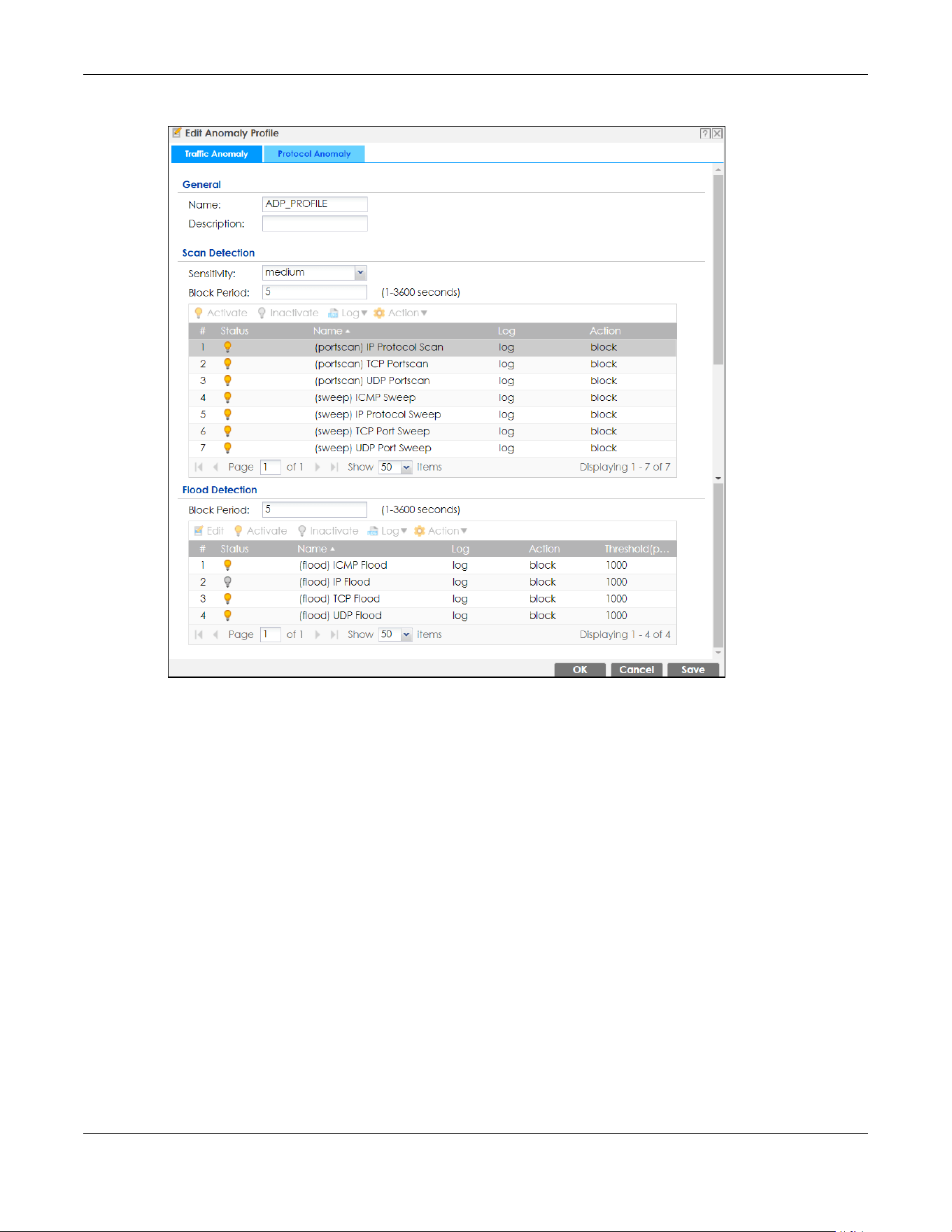Edit scan detection page number field
This screenshot has width=952, height=1232.
pyautogui.click(x=270, y=467)
